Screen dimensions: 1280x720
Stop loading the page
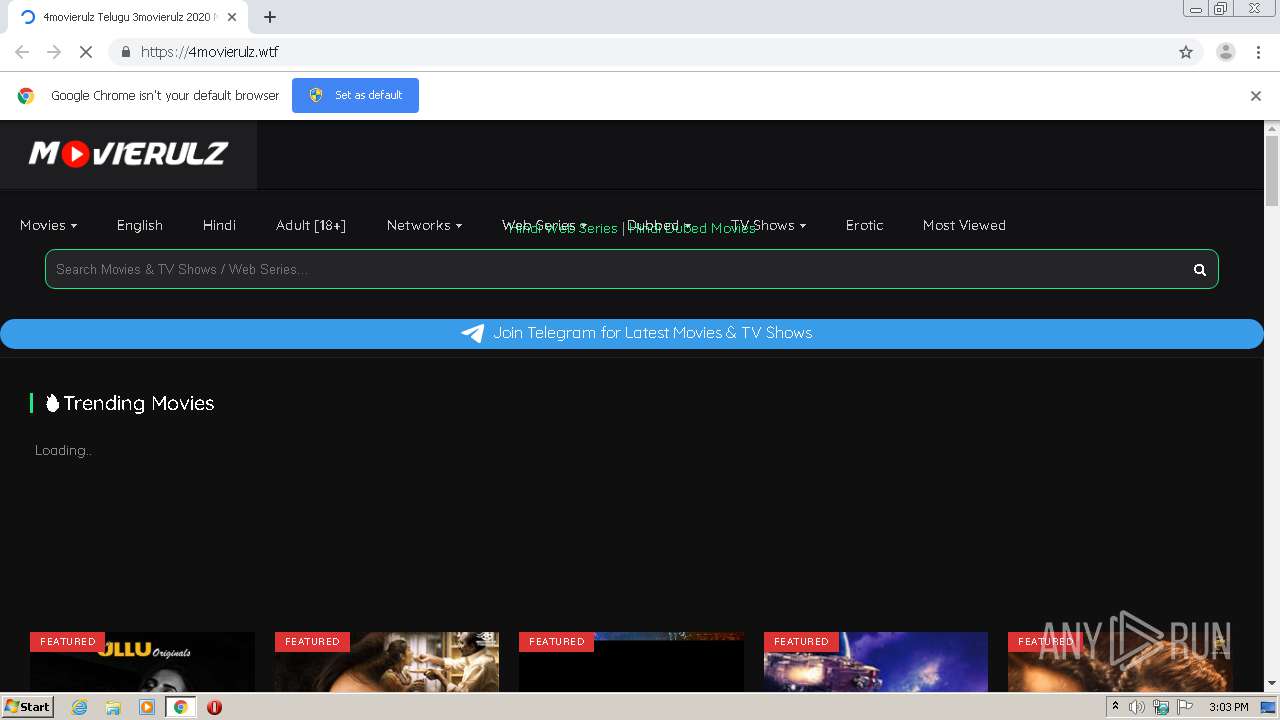click(86, 52)
